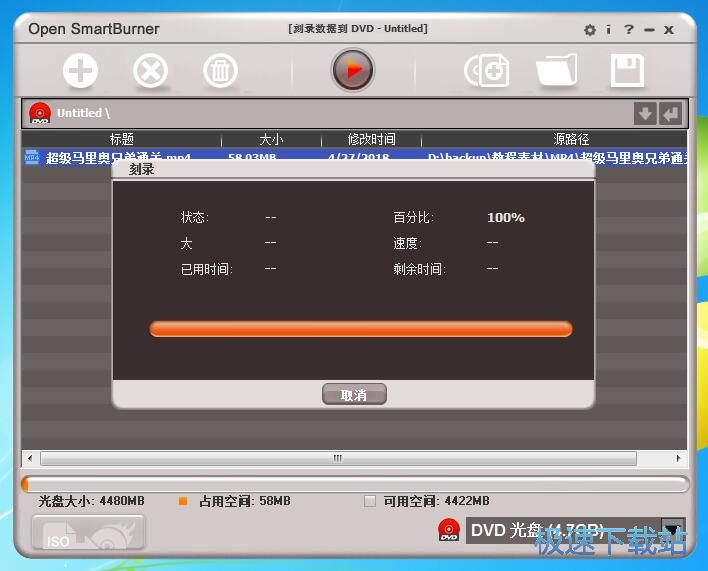Click the MP4 file type icon in the list
708x571 pixels.
(x=32, y=157)
